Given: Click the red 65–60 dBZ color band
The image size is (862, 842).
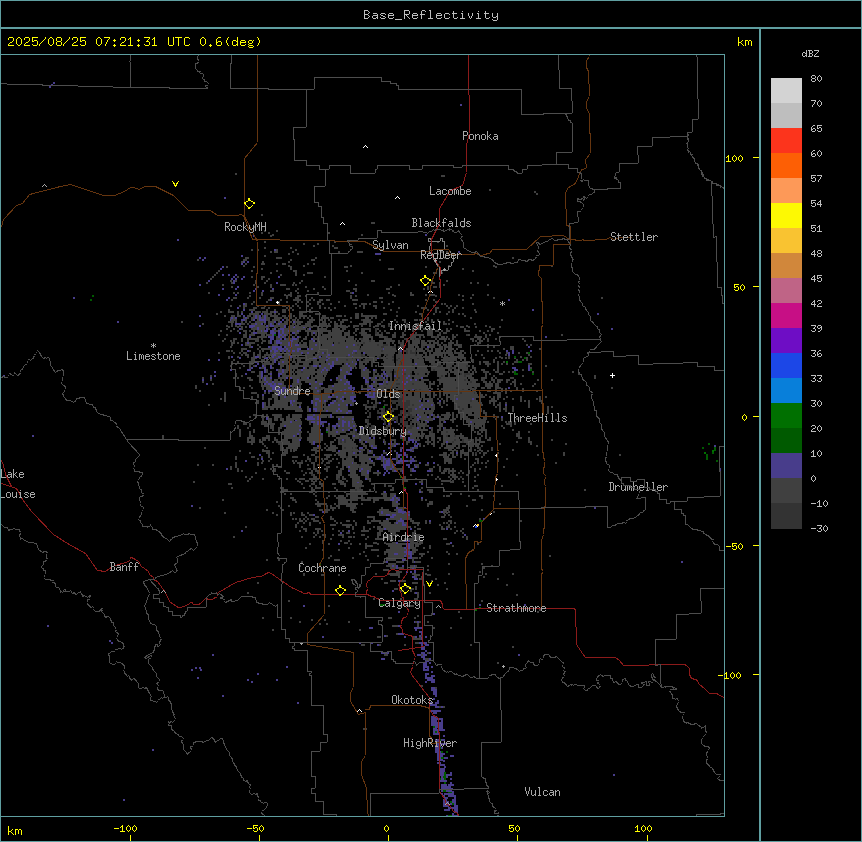Looking at the screenshot, I should click(786, 141).
